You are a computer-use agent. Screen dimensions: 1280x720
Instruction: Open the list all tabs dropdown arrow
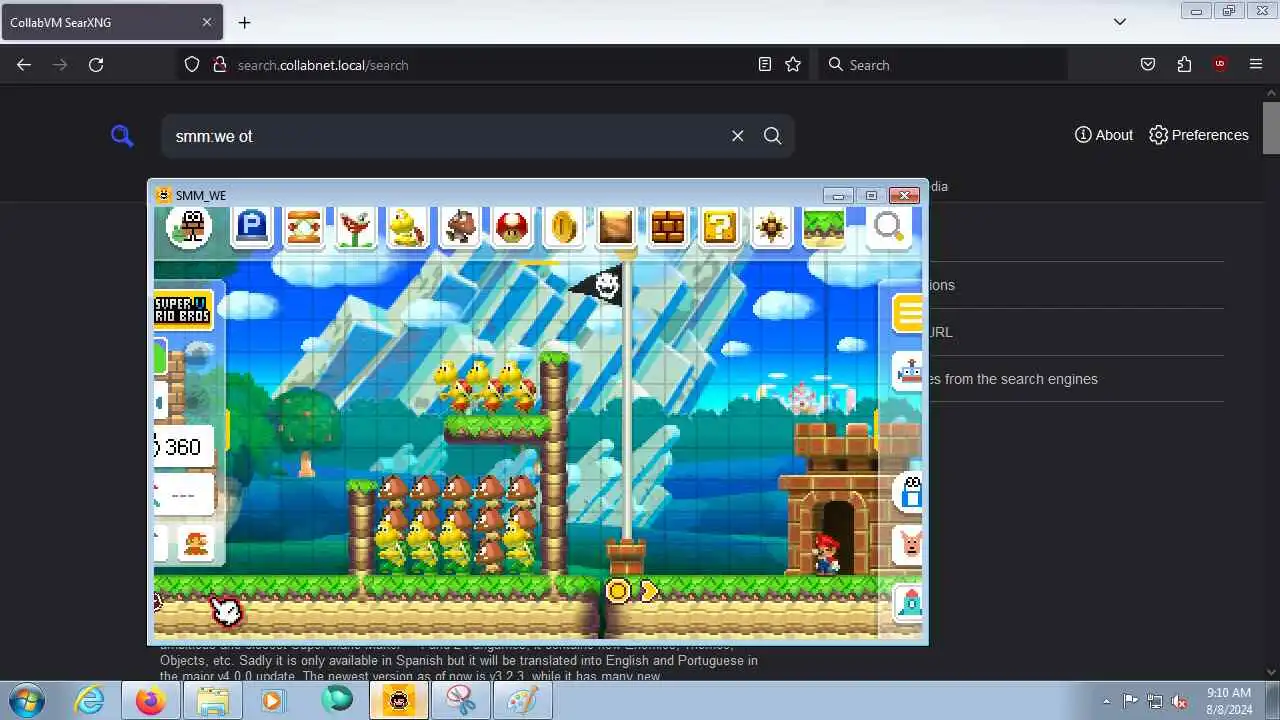click(x=1120, y=21)
